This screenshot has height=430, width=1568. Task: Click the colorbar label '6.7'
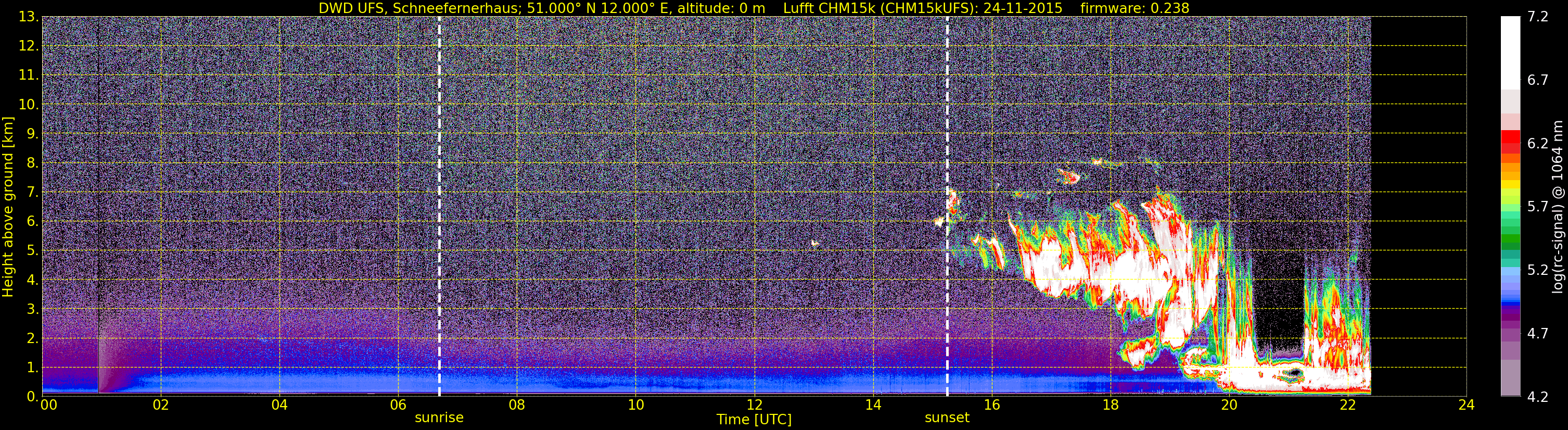click(x=1538, y=80)
